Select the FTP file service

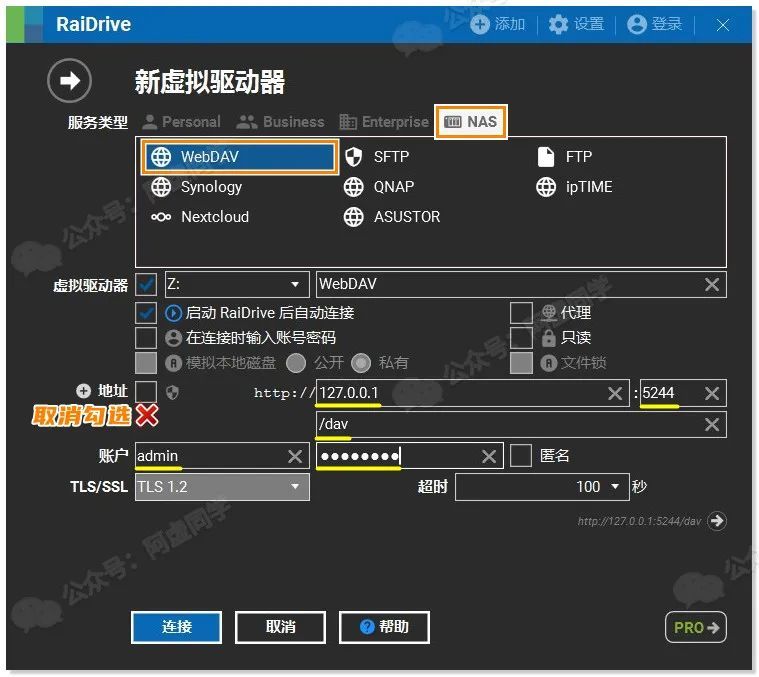pyautogui.click(x=564, y=157)
